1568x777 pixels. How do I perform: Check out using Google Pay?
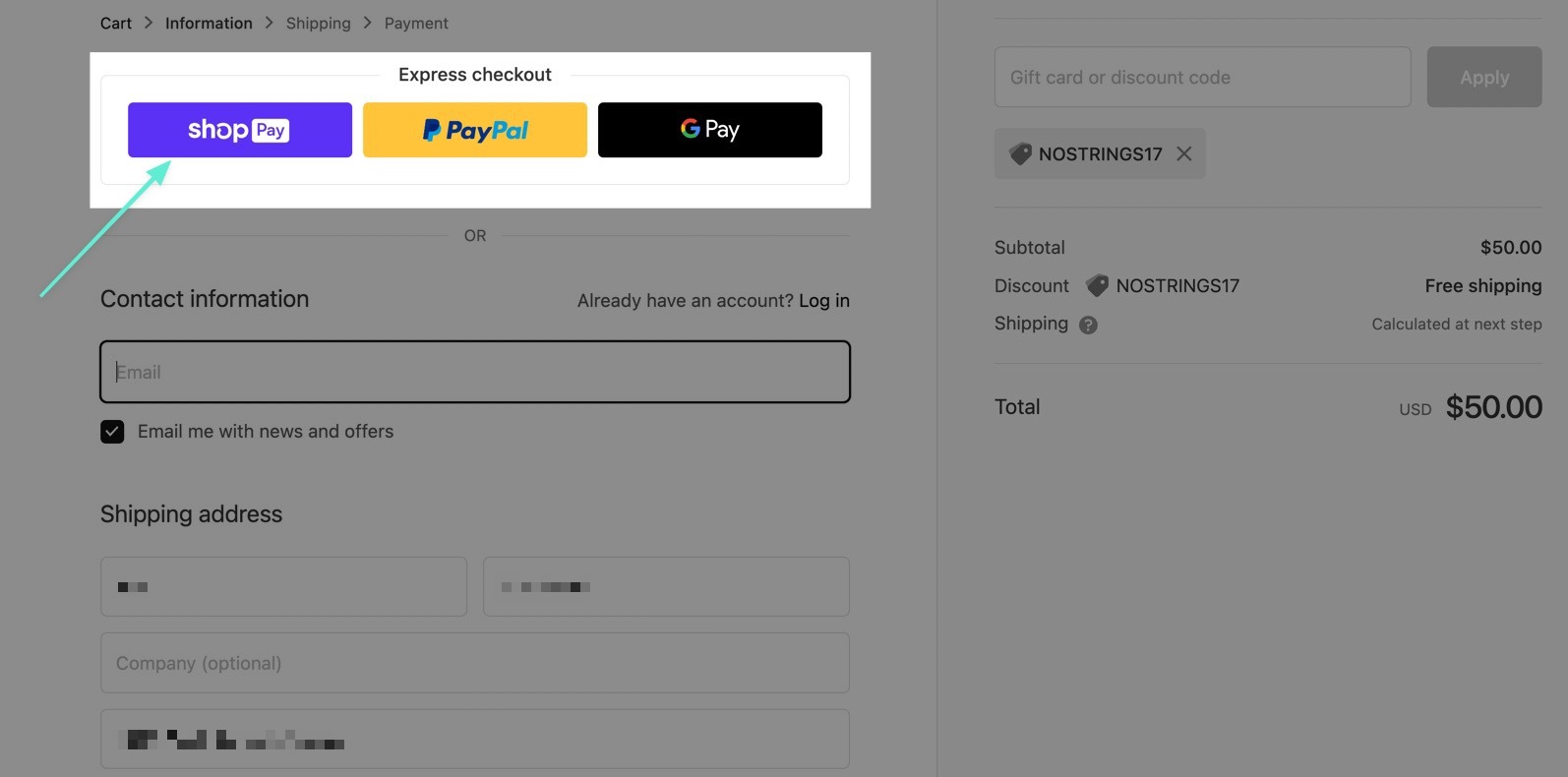[709, 130]
